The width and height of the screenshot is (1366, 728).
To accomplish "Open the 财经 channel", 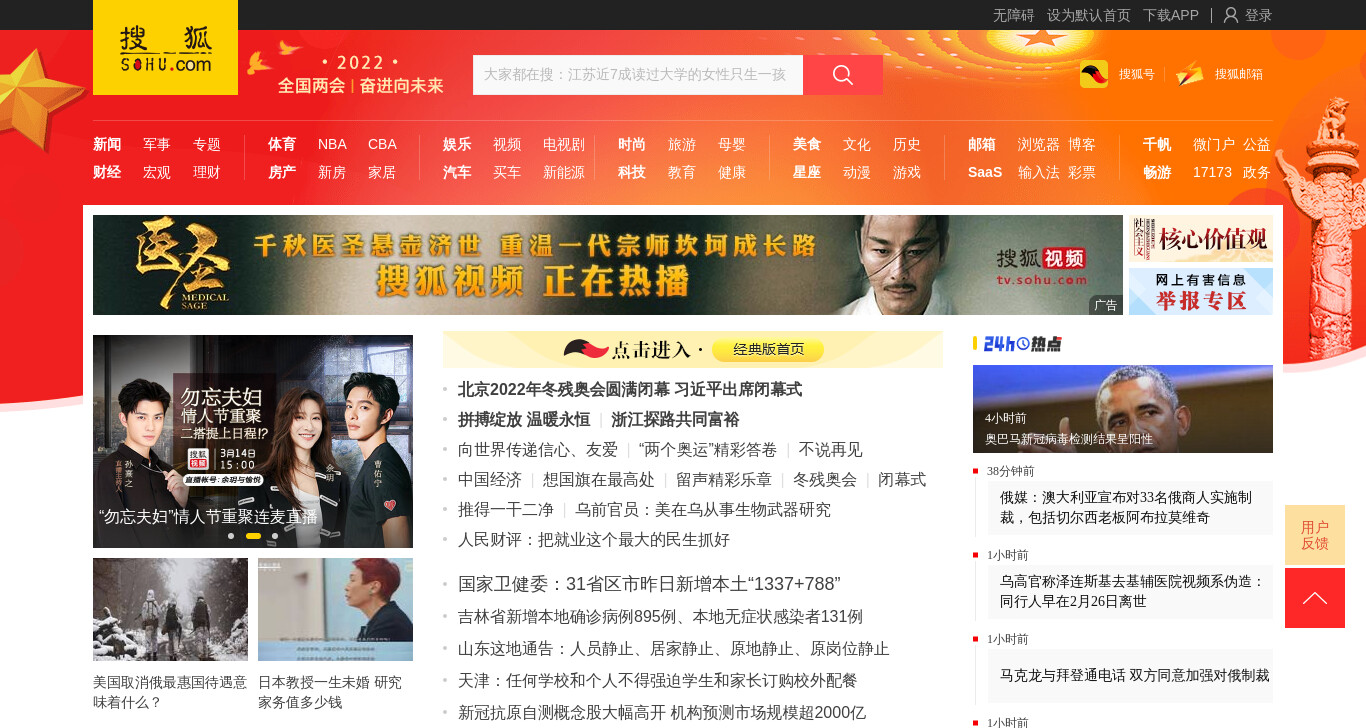I will (x=107, y=172).
